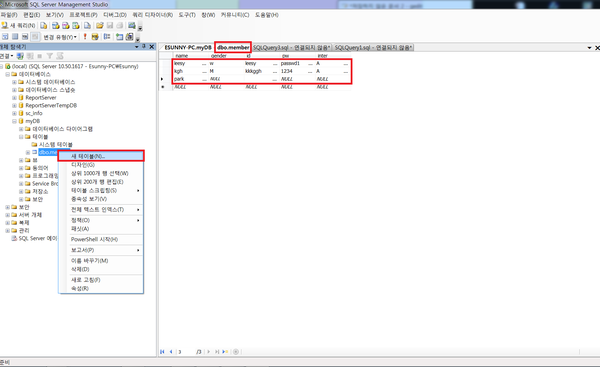Choose Start PowerShell (PowerShell 시작) menu item
The image size is (600, 367).
pos(101,239)
